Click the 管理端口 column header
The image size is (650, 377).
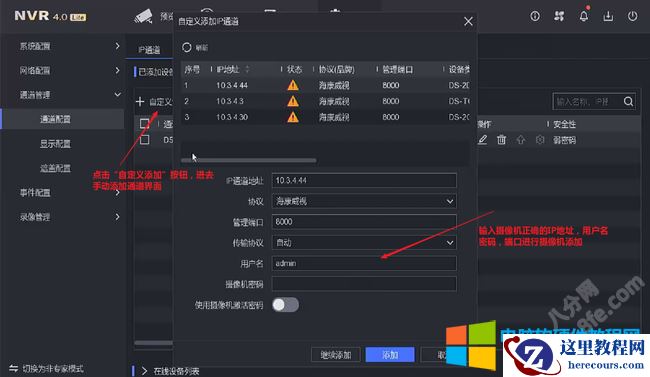(397, 69)
